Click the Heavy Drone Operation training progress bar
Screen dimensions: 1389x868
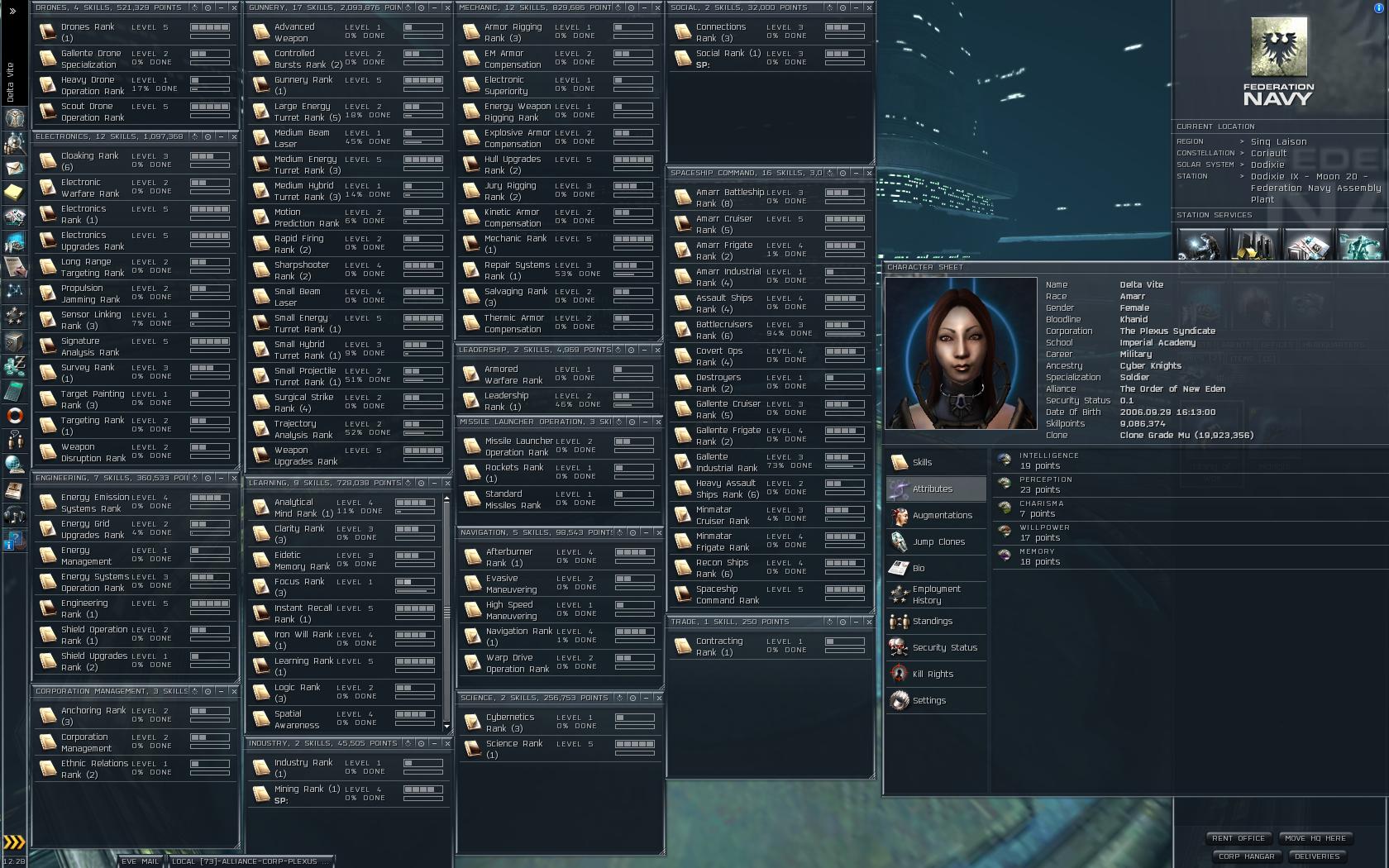pyautogui.click(x=210, y=89)
